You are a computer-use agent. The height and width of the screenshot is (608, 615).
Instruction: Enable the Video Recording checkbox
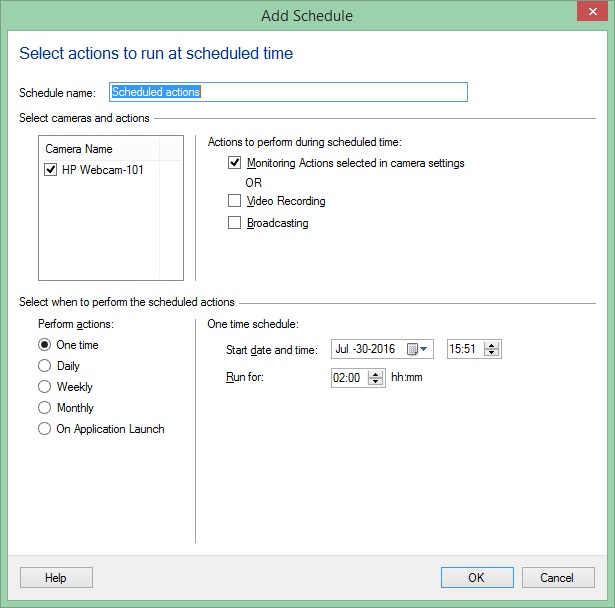coord(235,201)
